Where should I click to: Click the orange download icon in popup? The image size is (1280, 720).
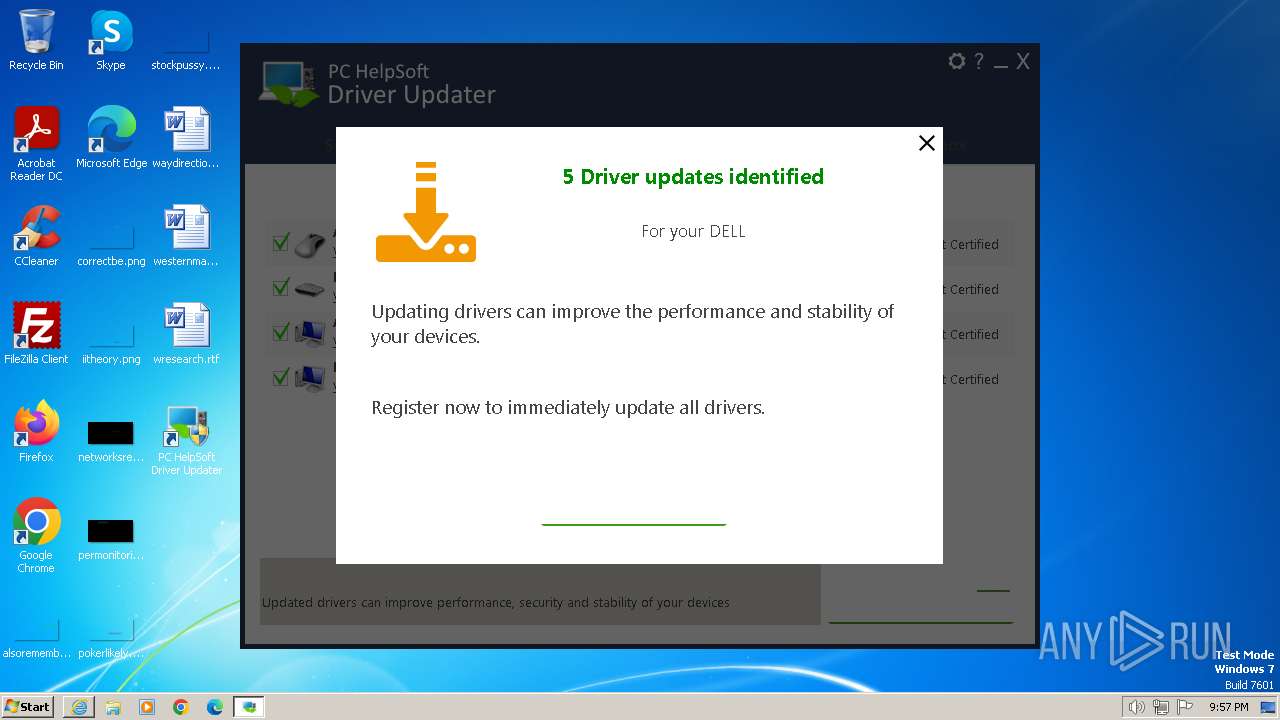tap(426, 212)
